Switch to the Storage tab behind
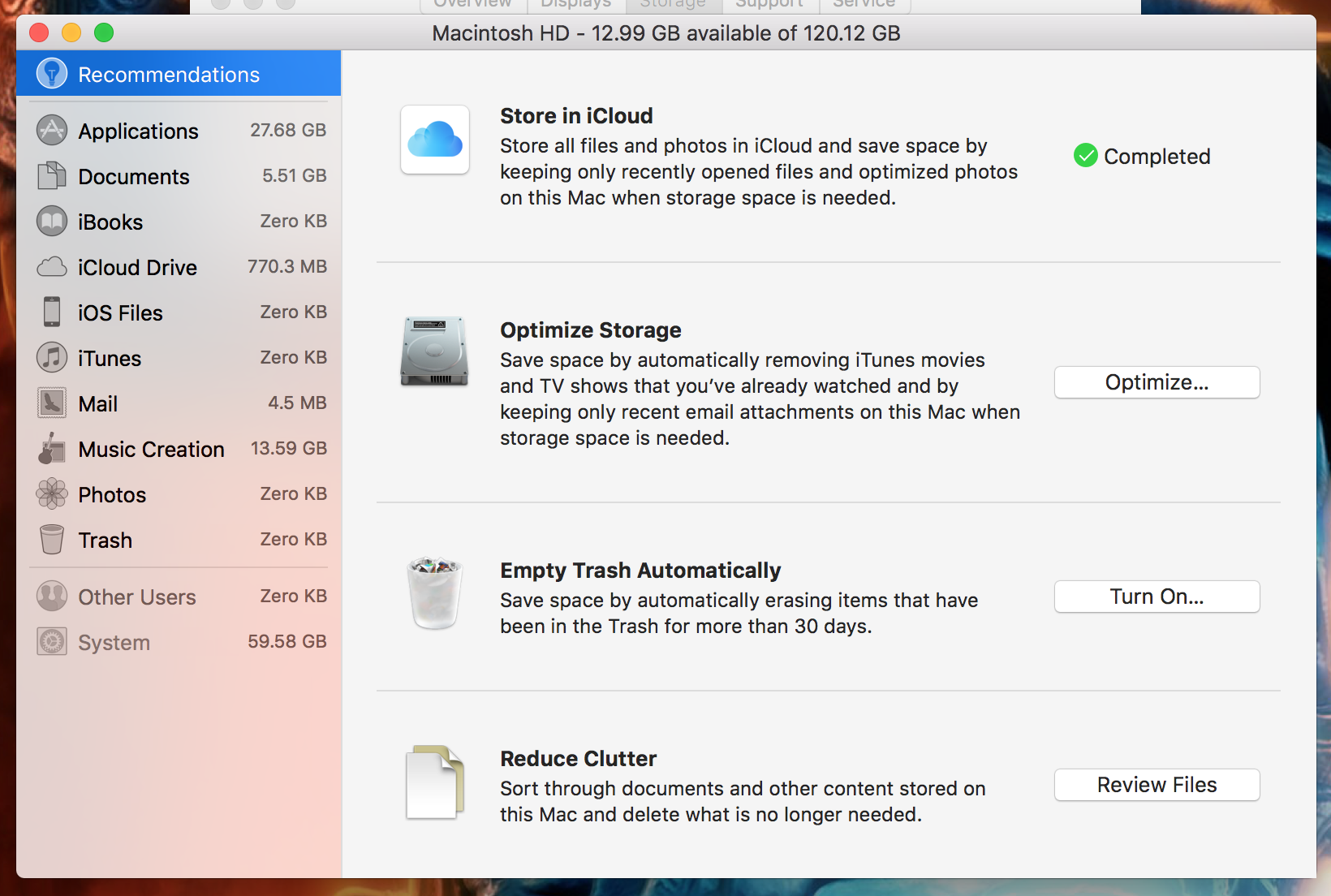 click(673, 5)
